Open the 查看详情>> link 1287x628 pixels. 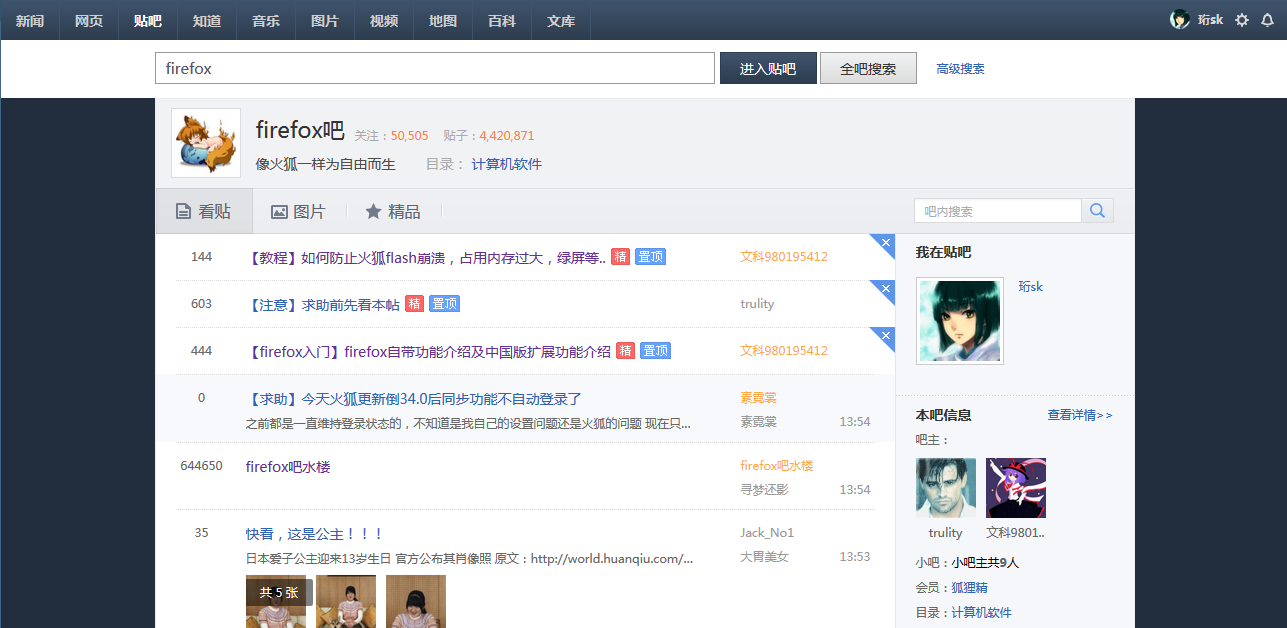pyautogui.click(x=1080, y=415)
